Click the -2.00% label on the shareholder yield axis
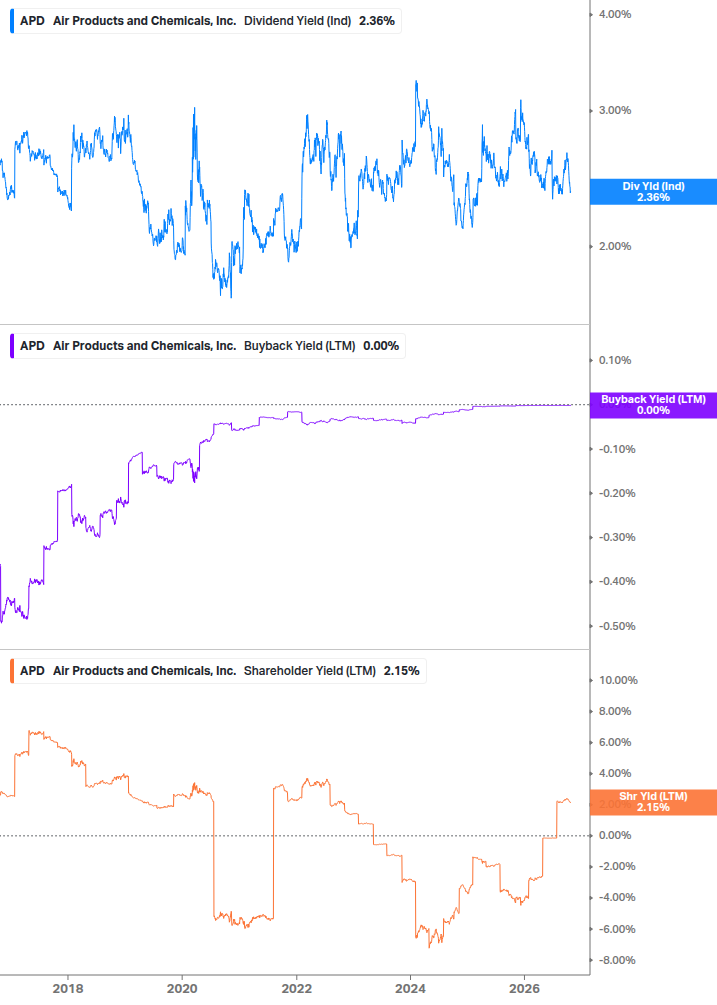Screen dimensions: 717x1005 pyautogui.click(x=617, y=867)
